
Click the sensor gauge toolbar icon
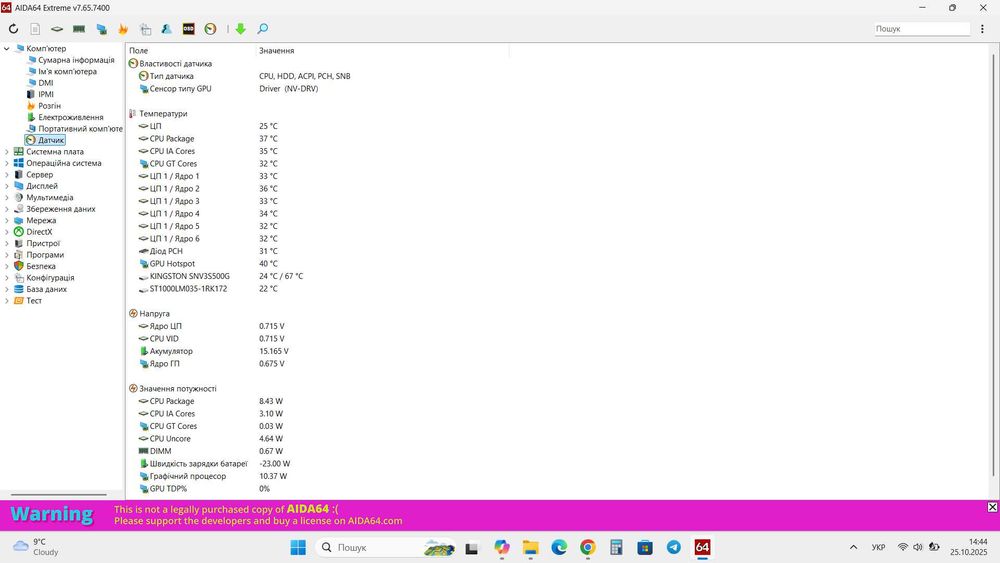click(210, 29)
